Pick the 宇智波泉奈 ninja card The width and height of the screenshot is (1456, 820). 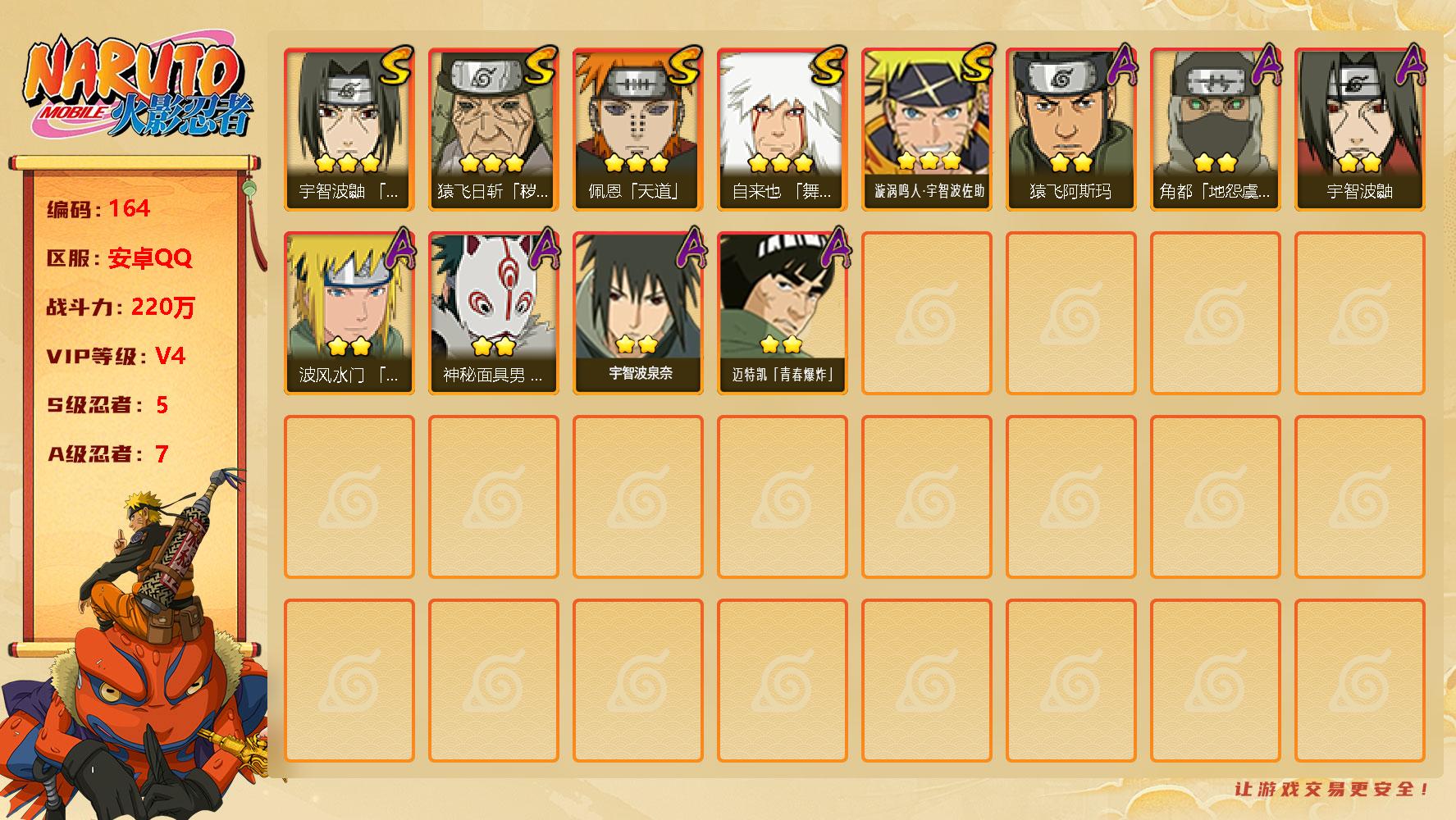(638, 313)
